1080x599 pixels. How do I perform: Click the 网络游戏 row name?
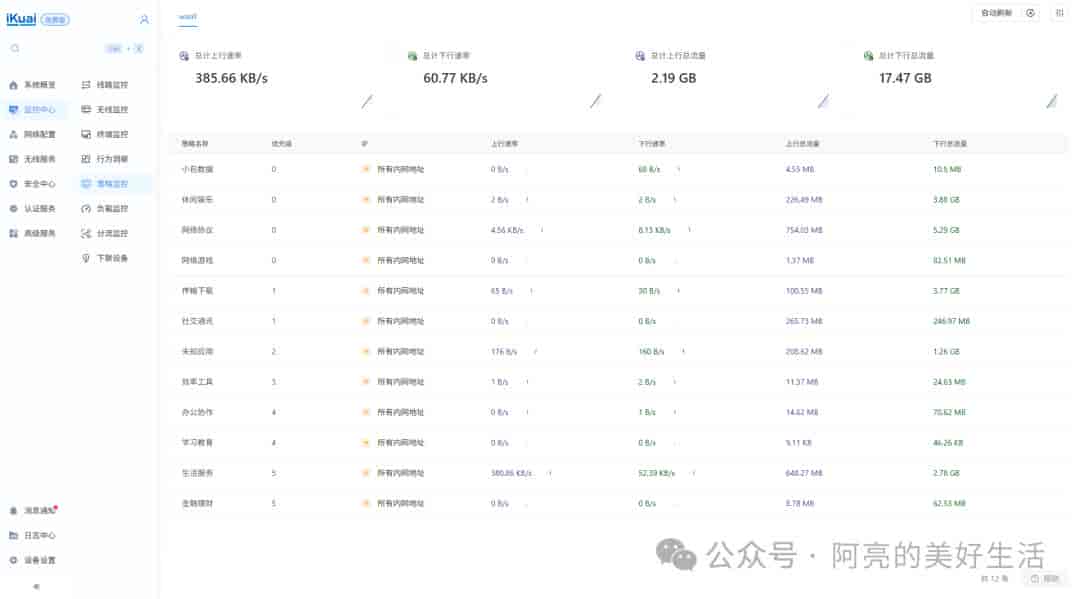[197, 260]
